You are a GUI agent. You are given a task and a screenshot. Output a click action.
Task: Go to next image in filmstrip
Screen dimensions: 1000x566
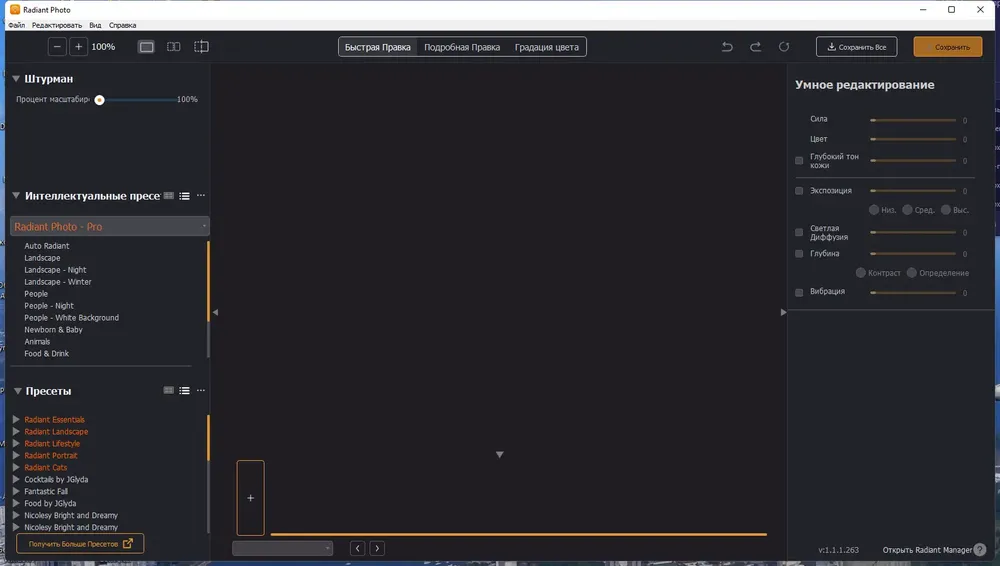click(x=377, y=548)
